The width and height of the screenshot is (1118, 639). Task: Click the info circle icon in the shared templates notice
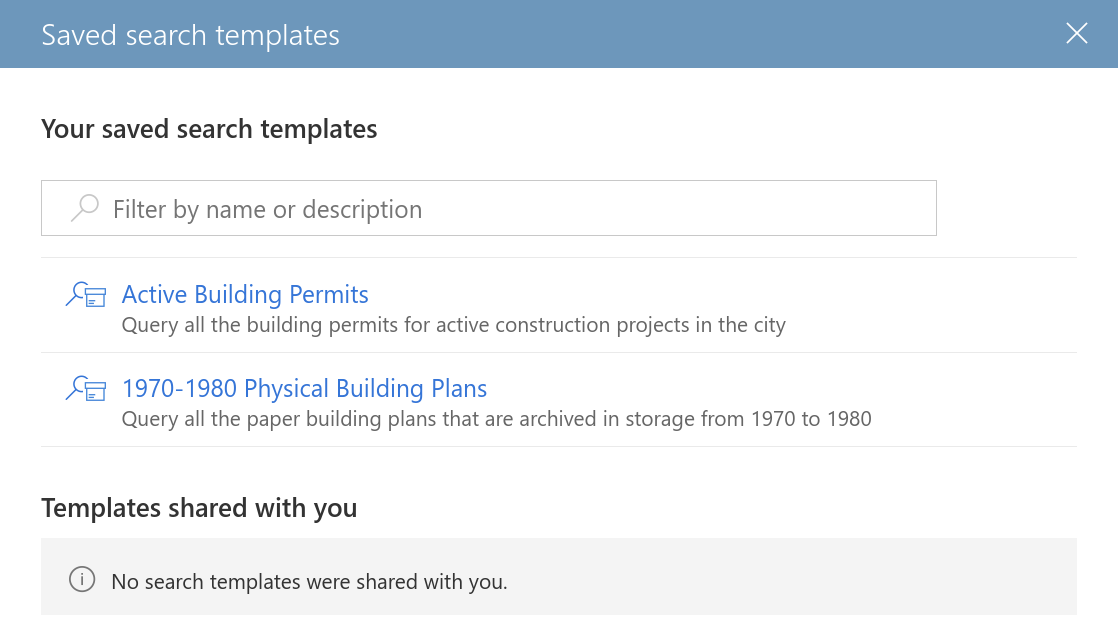coord(82,580)
